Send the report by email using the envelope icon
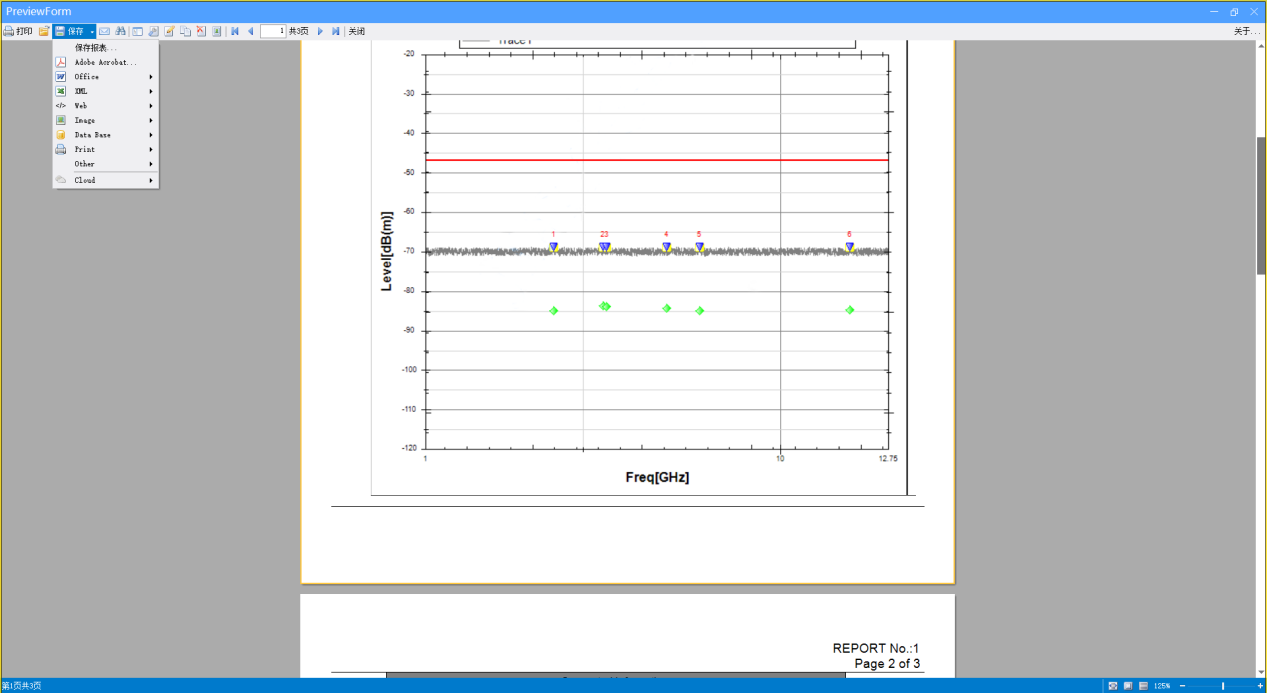Viewport: 1267px width, 693px height. [x=104, y=31]
